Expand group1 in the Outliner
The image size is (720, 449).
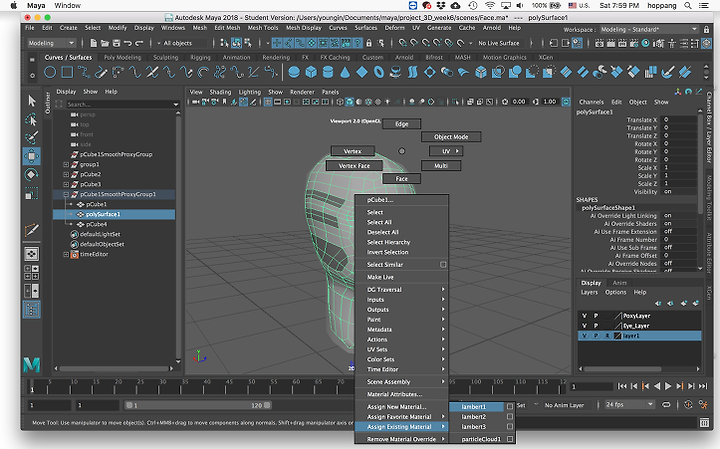(66, 164)
